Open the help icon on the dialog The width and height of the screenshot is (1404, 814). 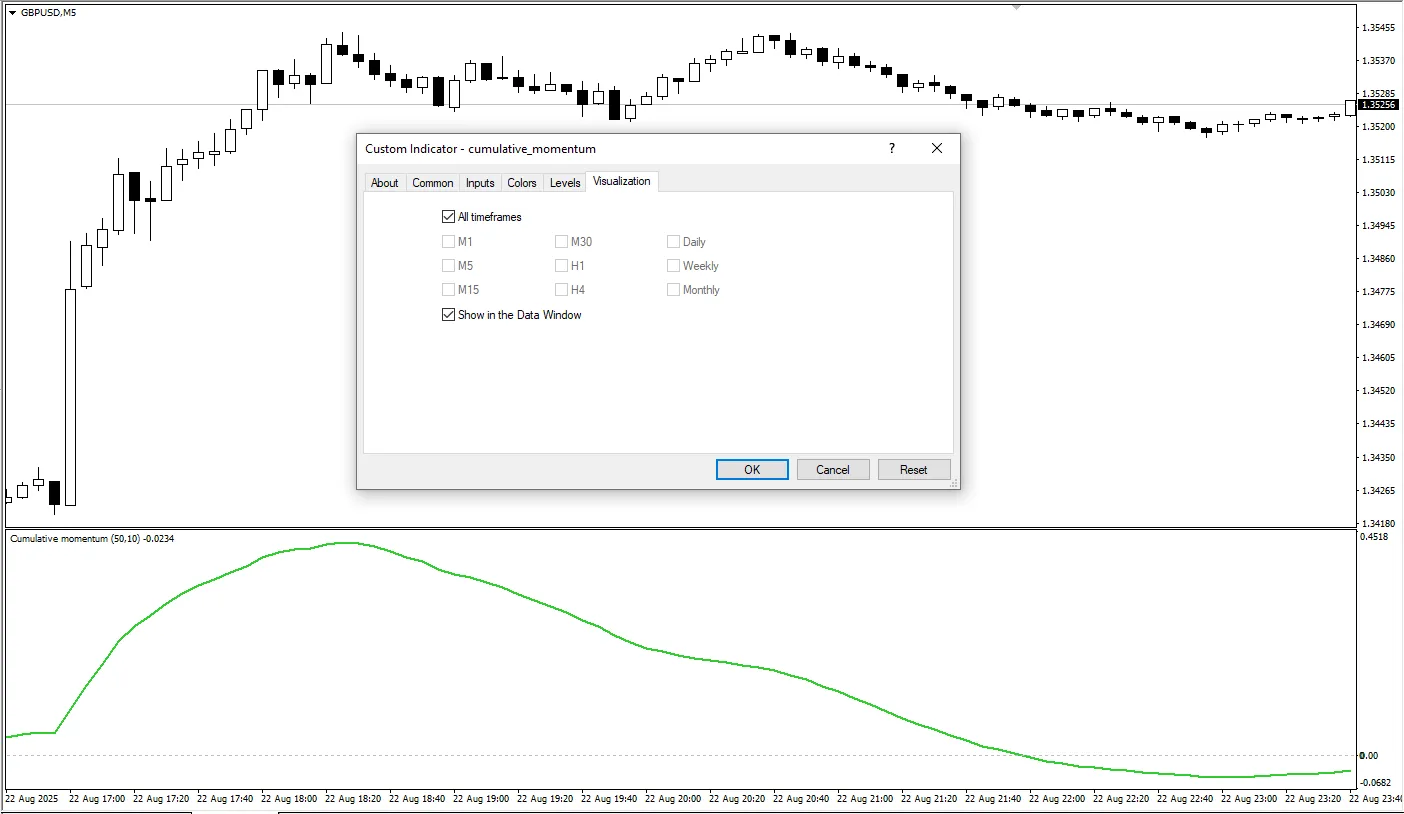point(891,148)
